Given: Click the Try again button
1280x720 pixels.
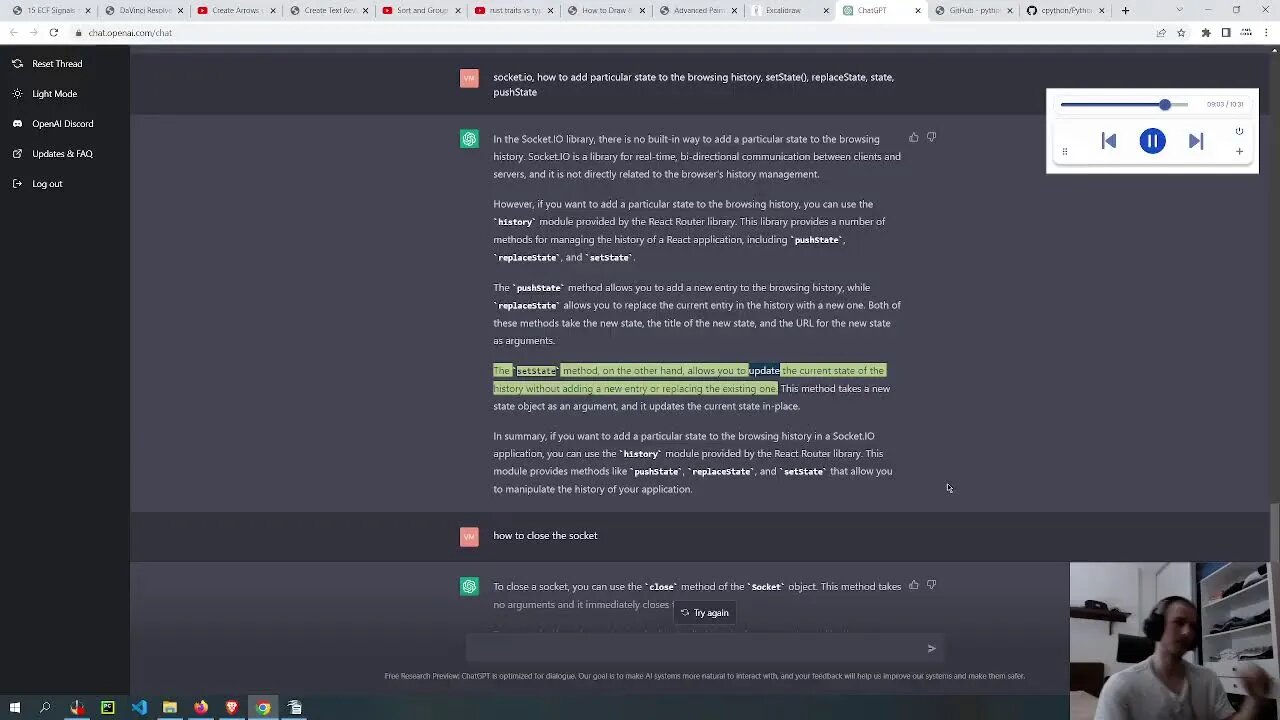Looking at the screenshot, I should [704, 612].
